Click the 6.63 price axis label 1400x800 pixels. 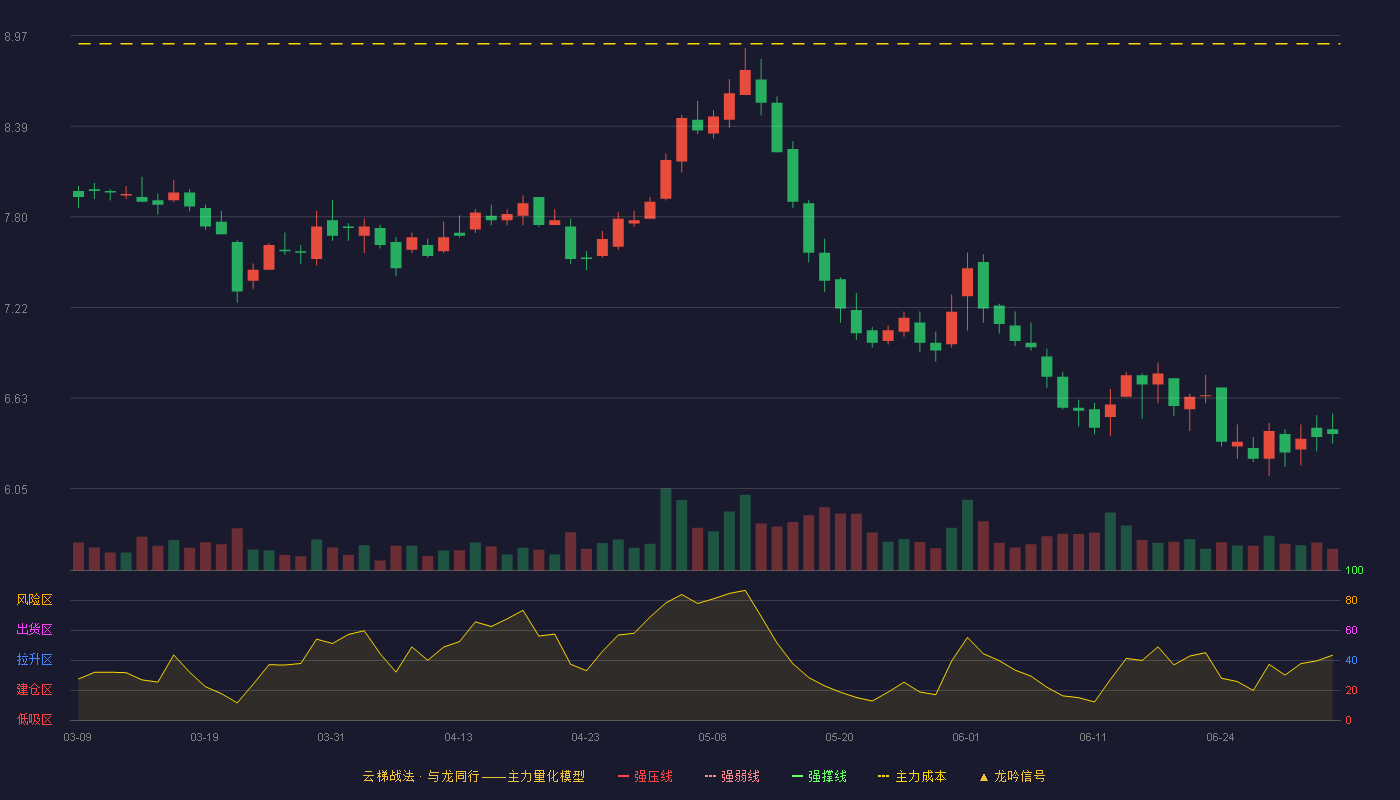coord(15,399)
